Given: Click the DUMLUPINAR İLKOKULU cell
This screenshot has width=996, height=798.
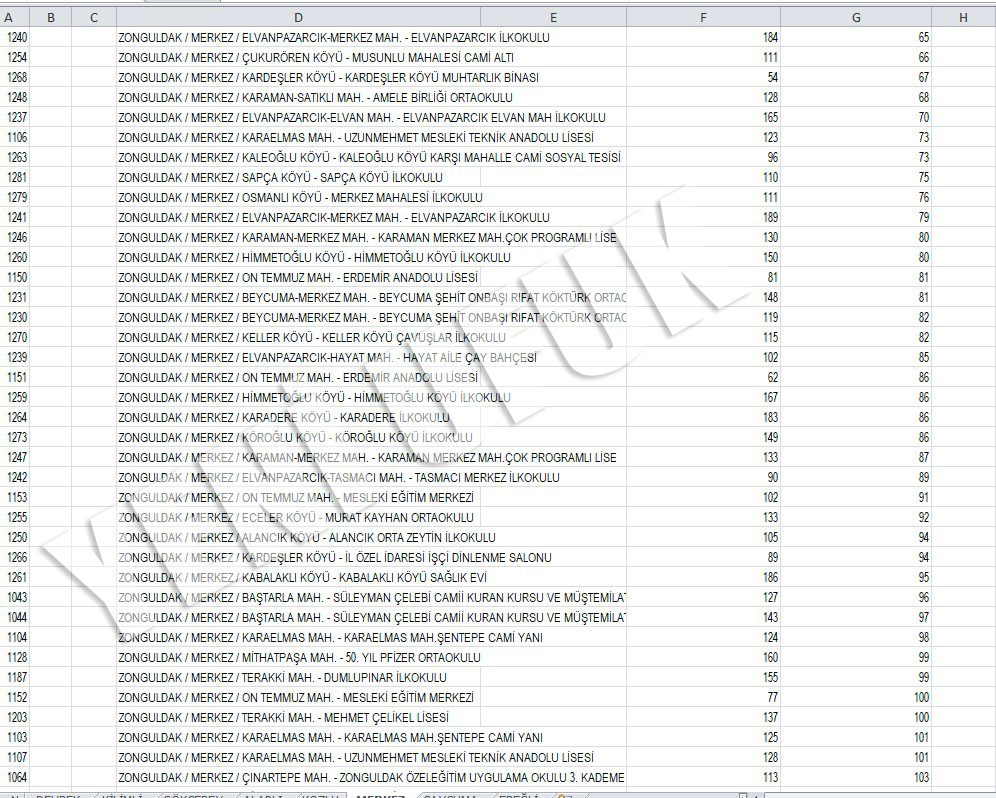Looking at the screenshot, I should pyautogui.click(x=282, y=678).
